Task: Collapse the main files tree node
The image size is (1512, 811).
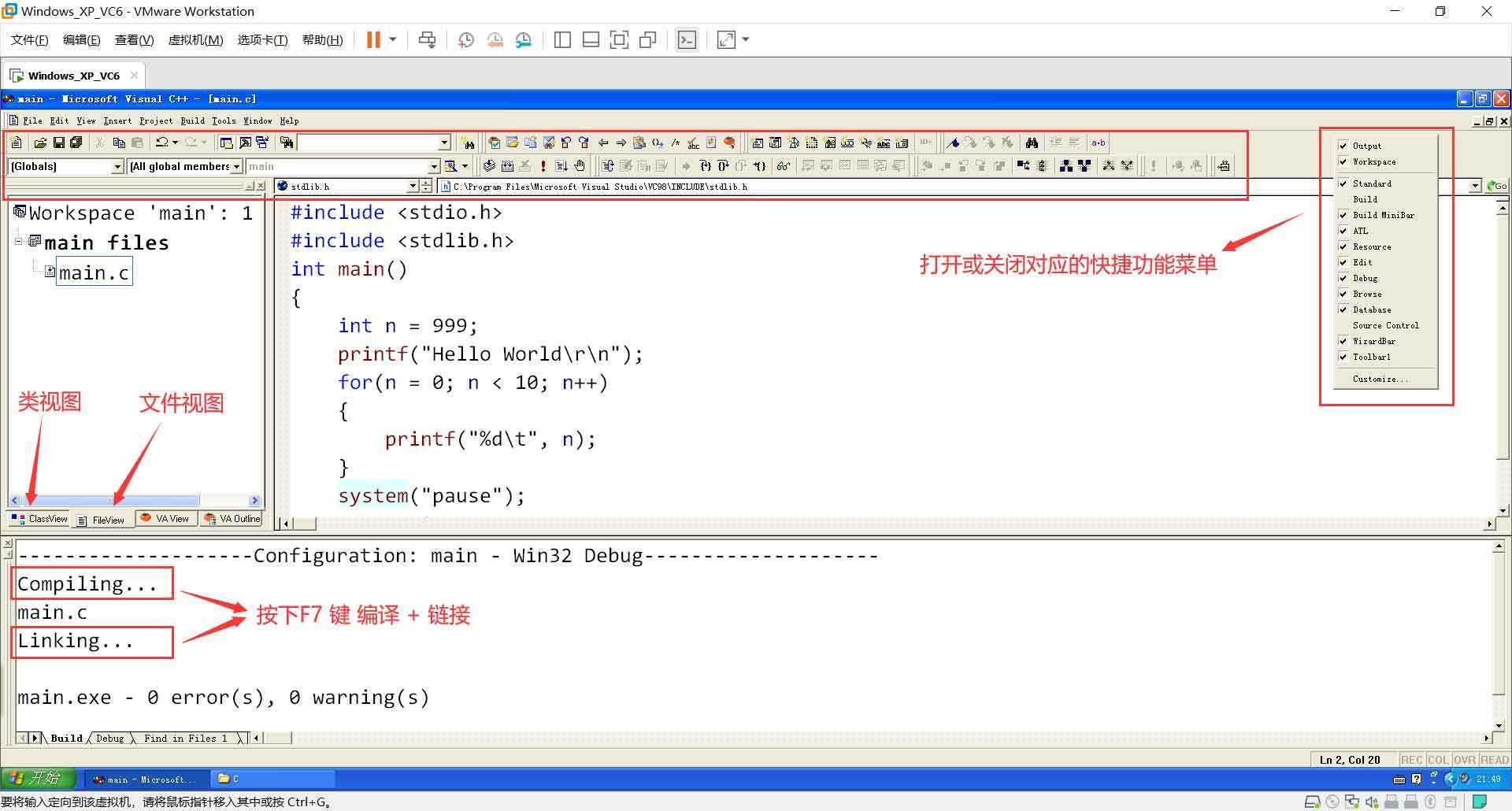Action: point(19,241)
